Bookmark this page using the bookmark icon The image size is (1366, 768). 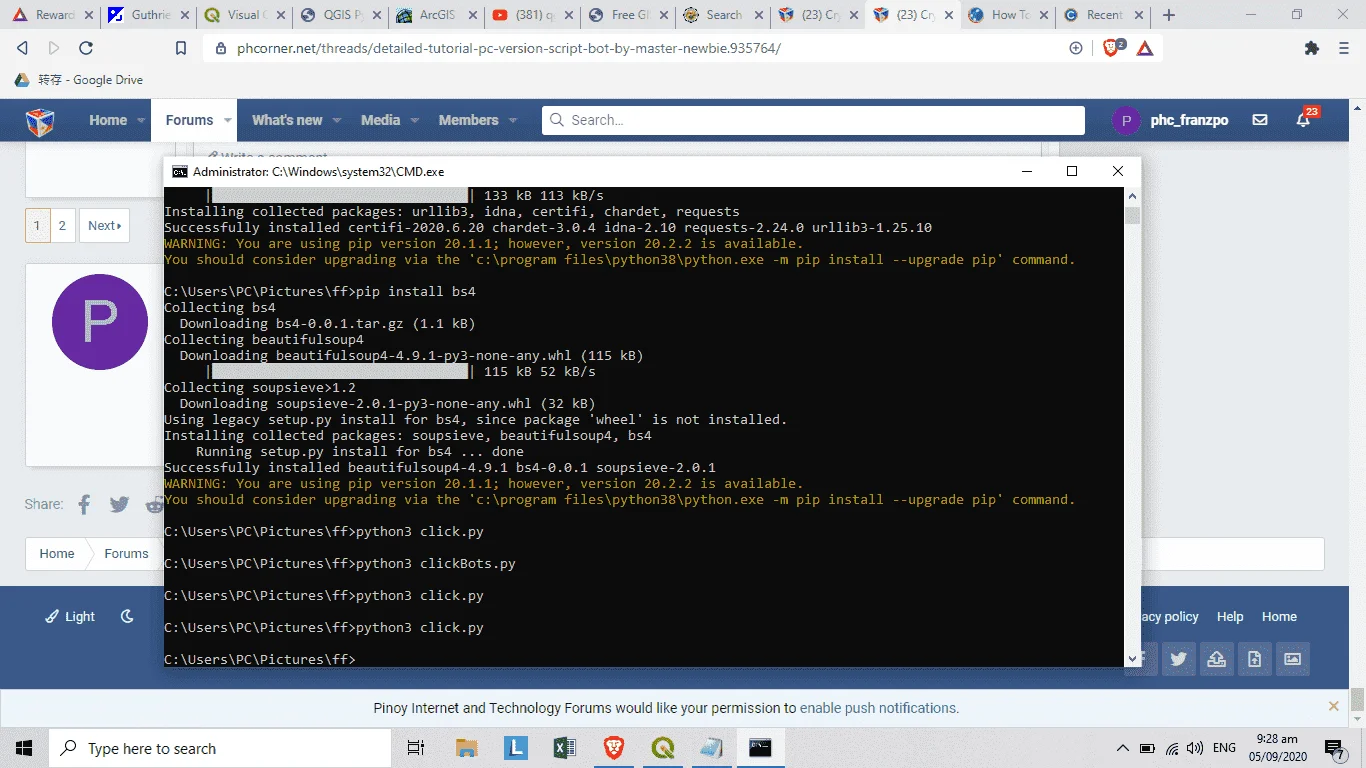click(x=181, y=48)
